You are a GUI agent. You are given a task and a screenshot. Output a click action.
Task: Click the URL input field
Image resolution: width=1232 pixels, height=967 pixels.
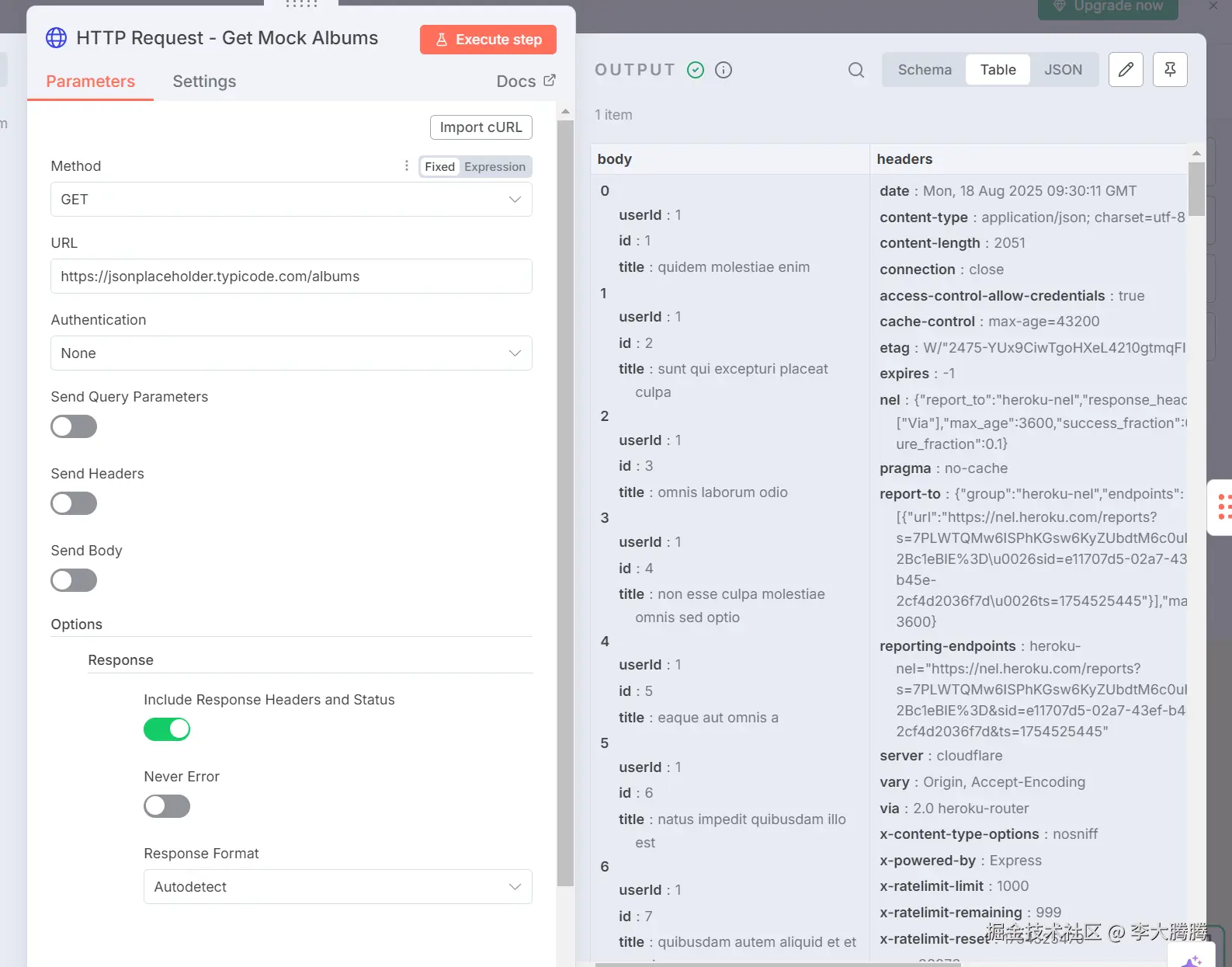click(291, 277)
